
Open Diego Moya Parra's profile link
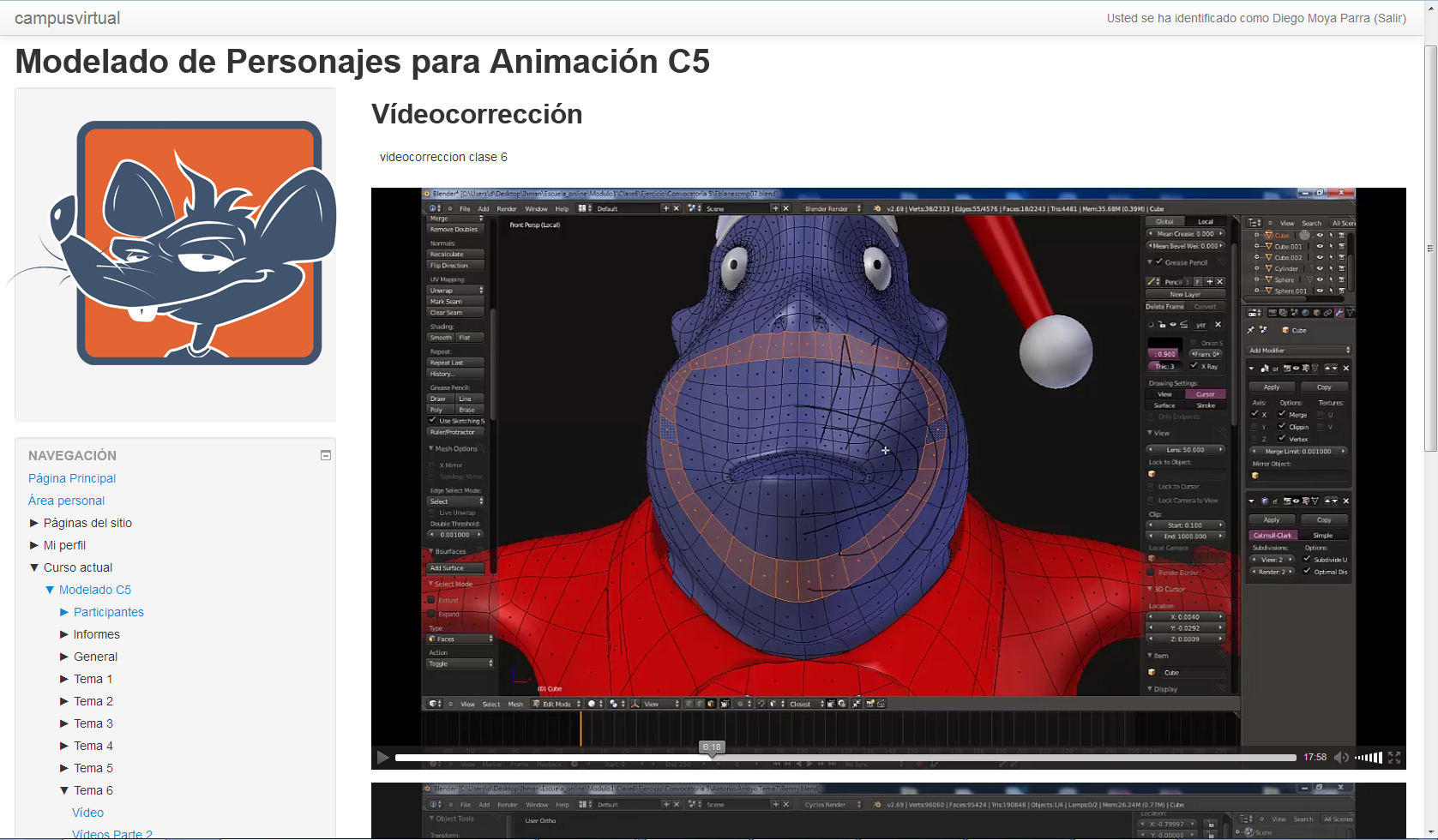(x=1321, y=18)
